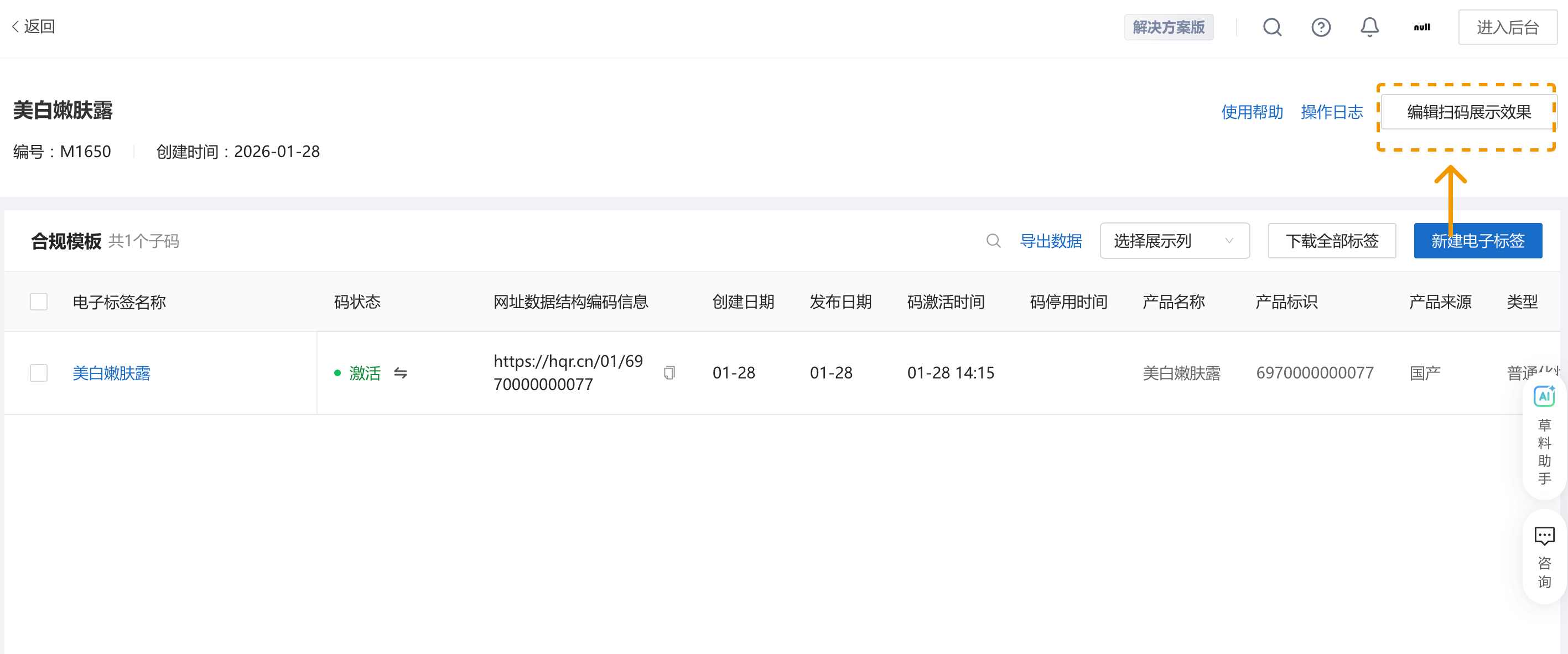This screenshot has width=1568, height=654.
Task: Click 进入后台 in the top bar
Action: pos(1508,27)
